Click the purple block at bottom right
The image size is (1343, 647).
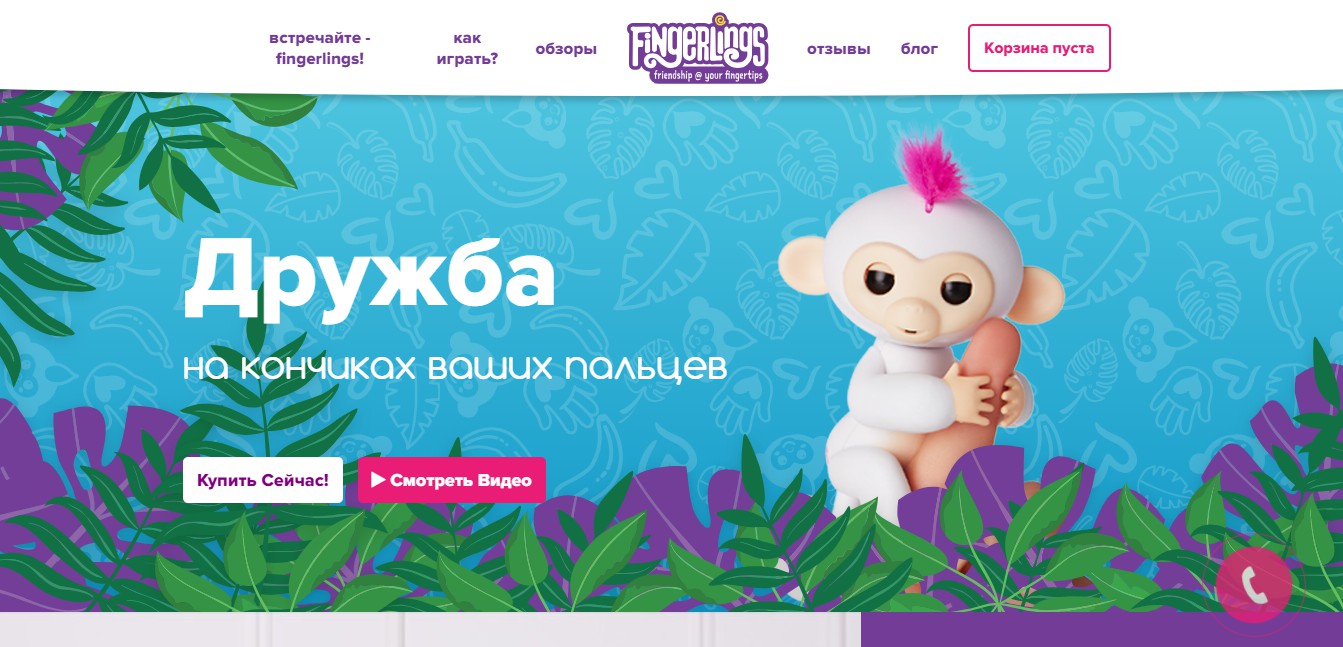pos(1101,630)
